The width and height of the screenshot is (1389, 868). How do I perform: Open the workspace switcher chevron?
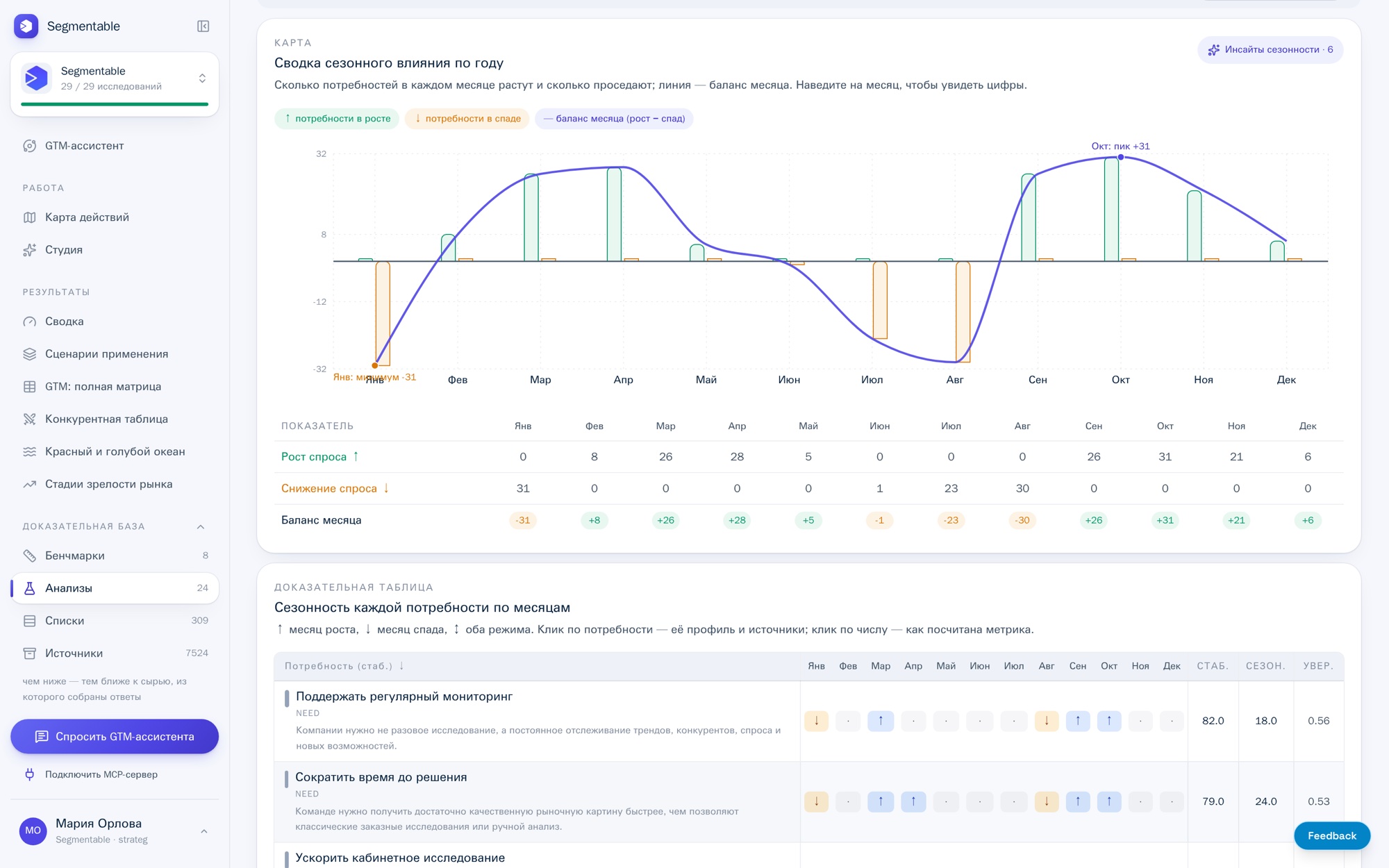[x=202, y=78]
